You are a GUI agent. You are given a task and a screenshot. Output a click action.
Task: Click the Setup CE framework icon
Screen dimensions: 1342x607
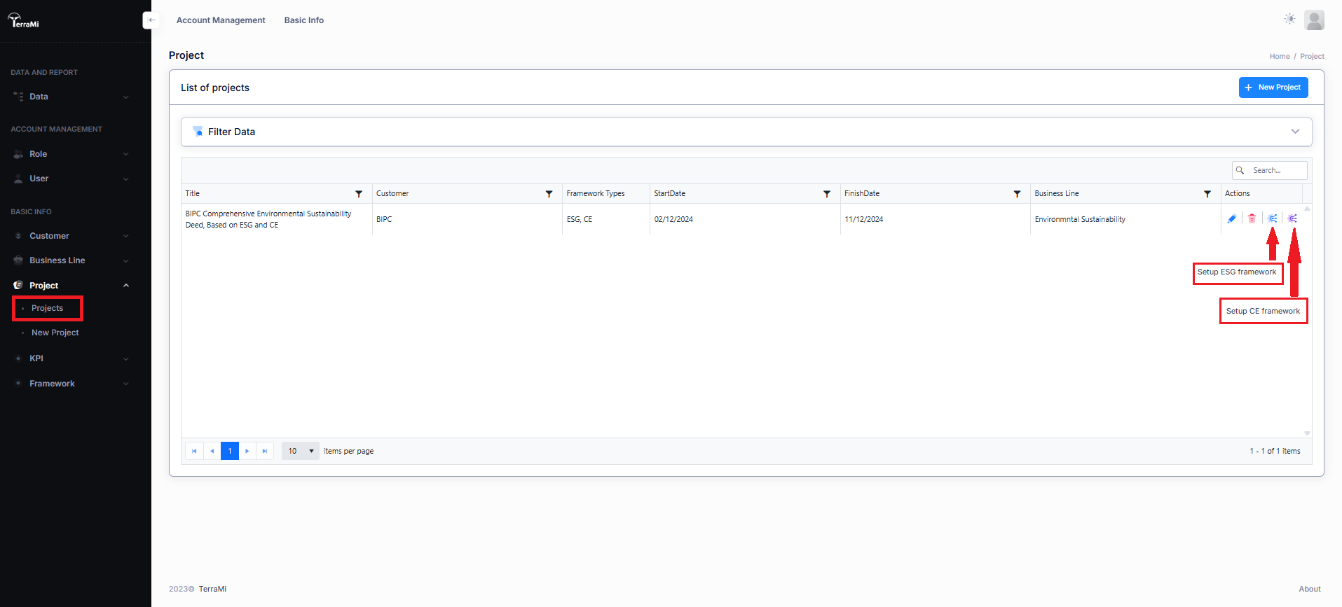[x=1293, y=219]
